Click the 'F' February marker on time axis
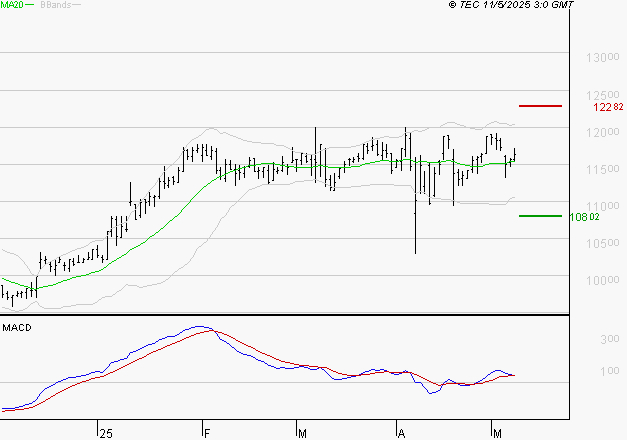627x440 pixels. [205, 431]
